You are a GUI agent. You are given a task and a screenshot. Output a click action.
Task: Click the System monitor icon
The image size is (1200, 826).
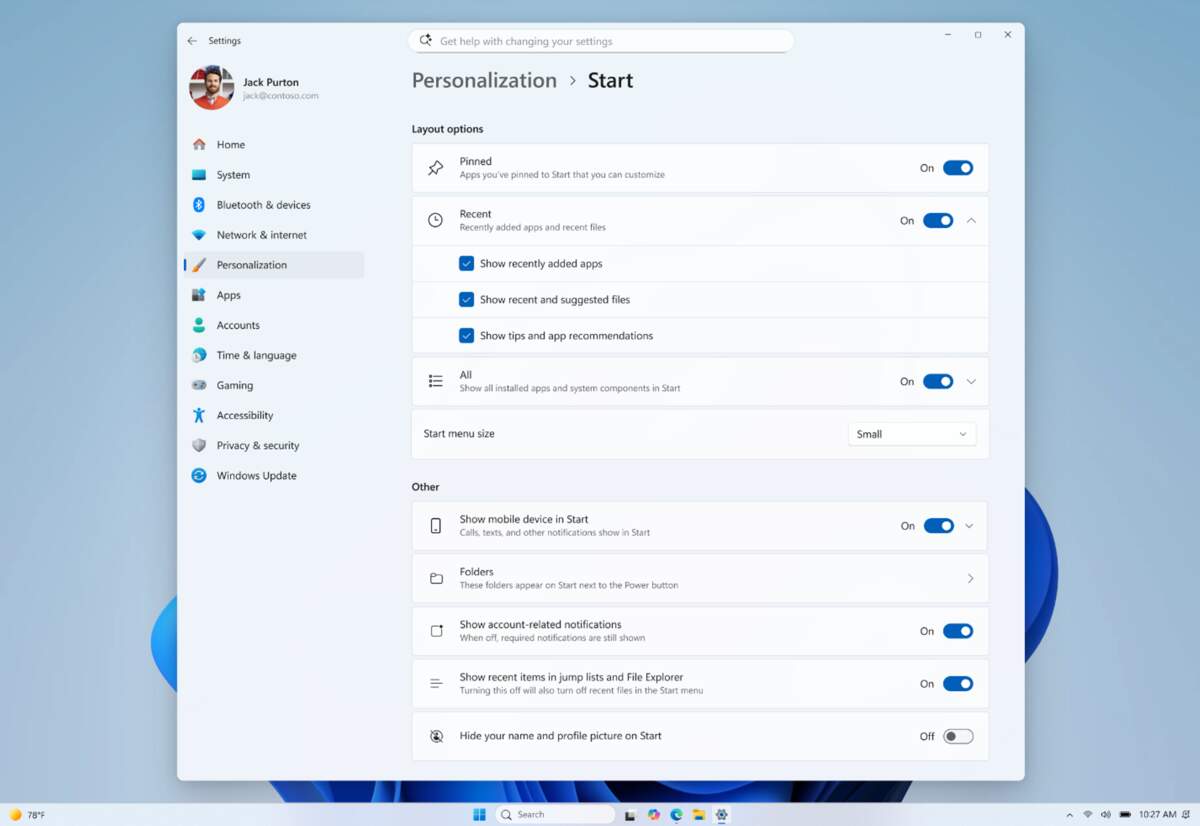pos(199,174)
